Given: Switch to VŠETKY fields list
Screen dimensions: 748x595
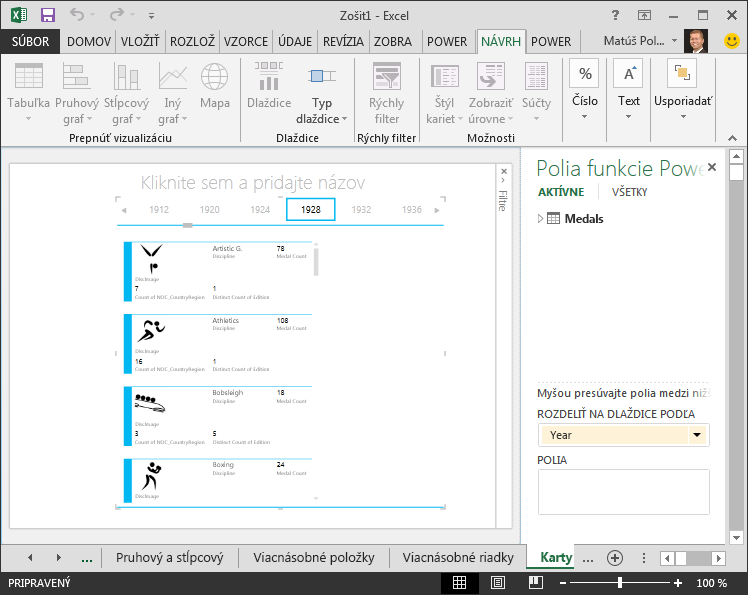Looking at the screenshot, I should 629,192.
